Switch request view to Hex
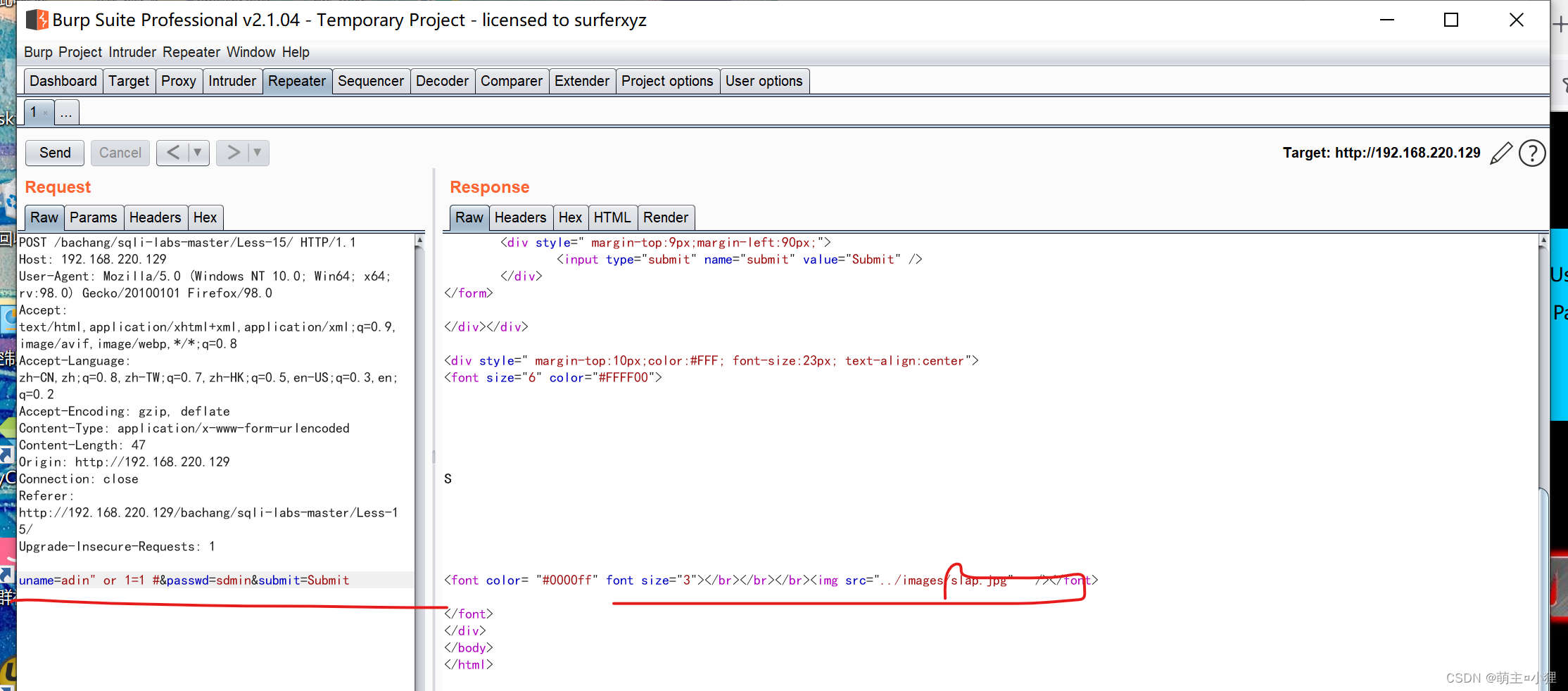The height and width of the screenshot is (691, 1568). pyautogui.click(x=206, y=217)
